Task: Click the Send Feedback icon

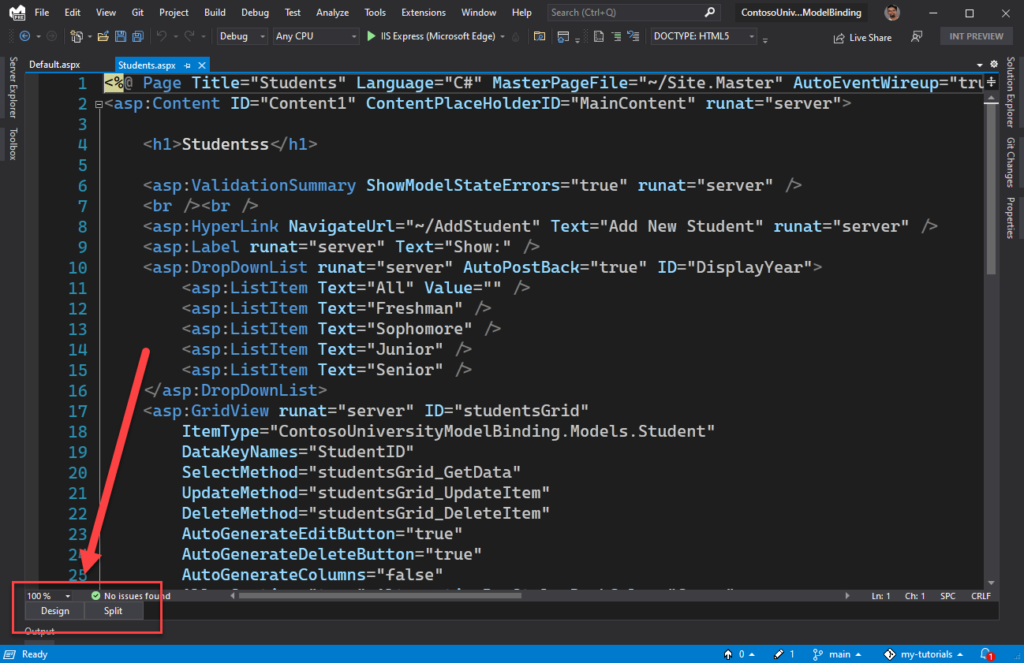Action: (916, 37)
